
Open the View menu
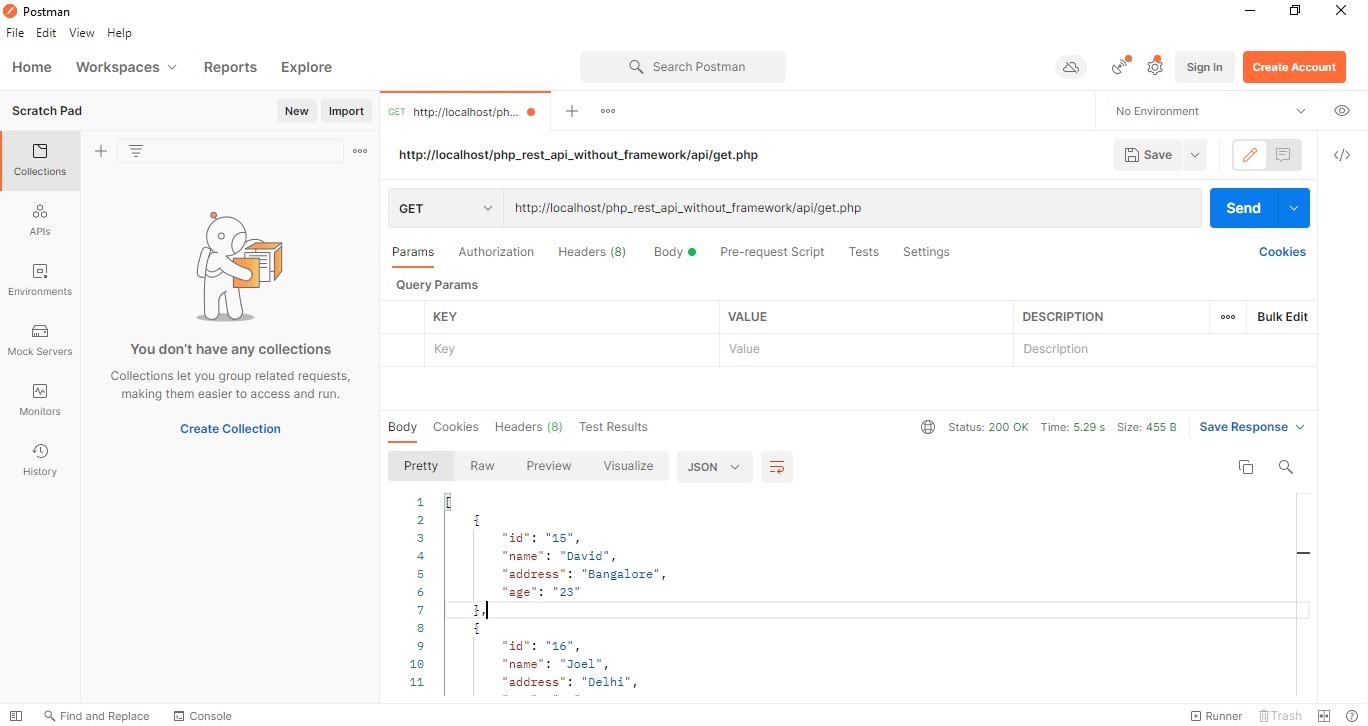pos(81,33)
